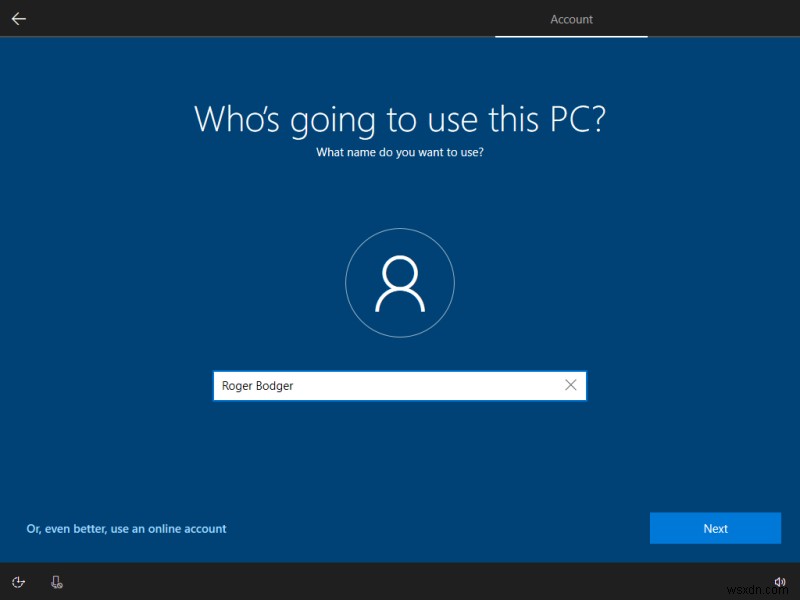
Task: Open volume control via speaker icon
Action: (x=781, y=580)
